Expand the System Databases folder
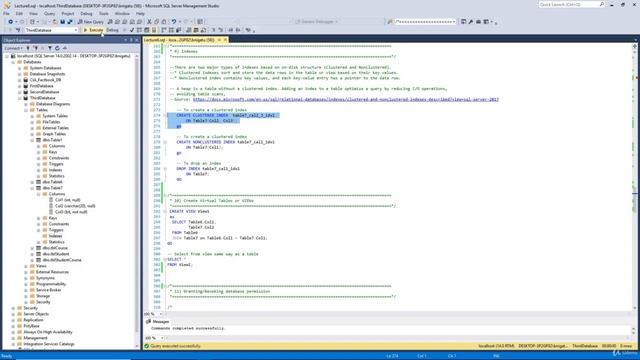This screenshot has height=360, width=640. point(19,68)
